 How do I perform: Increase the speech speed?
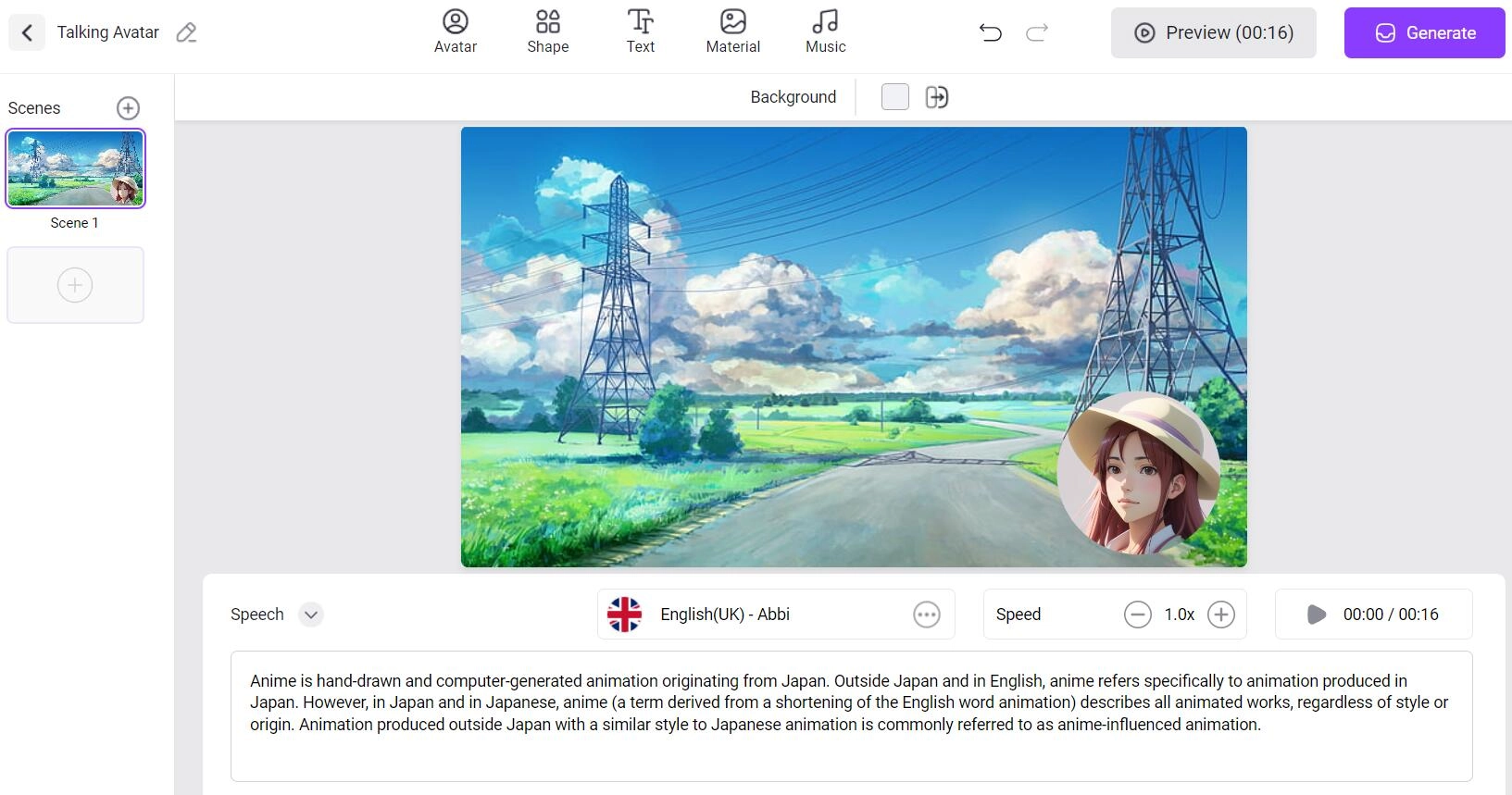click(1221, 615)
